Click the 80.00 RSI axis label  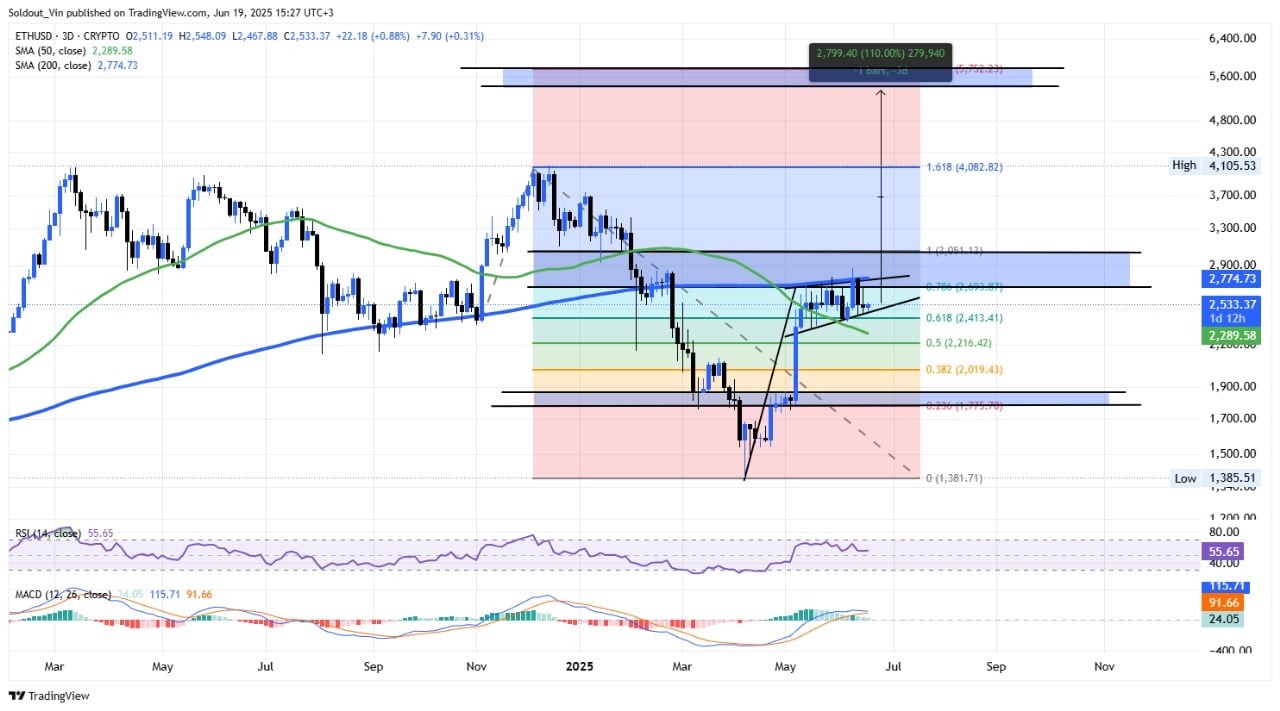1222,532
